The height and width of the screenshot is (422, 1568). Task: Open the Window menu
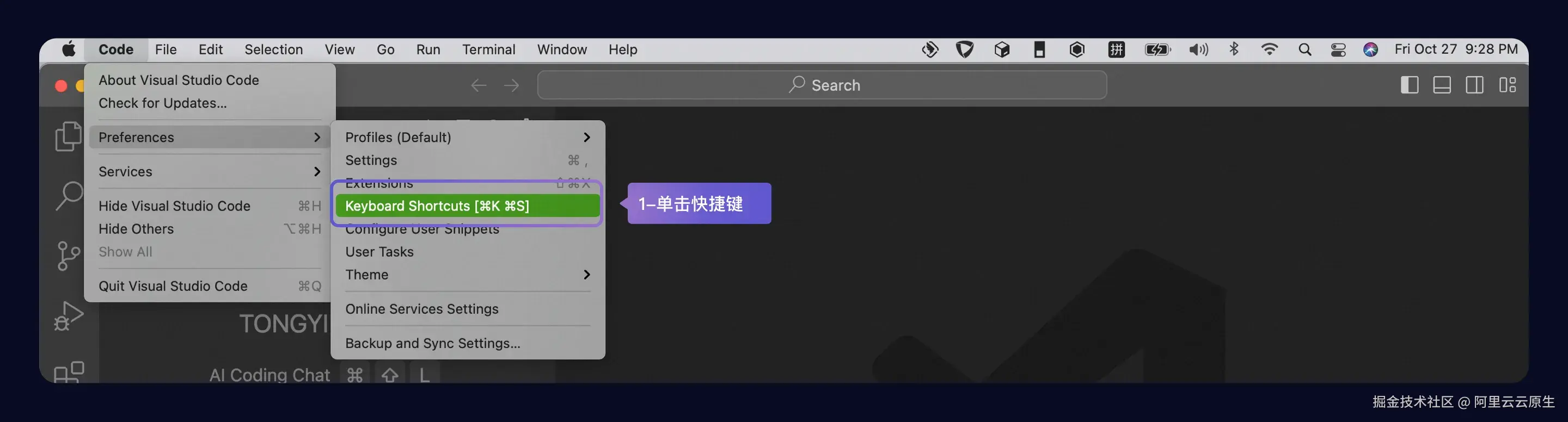562,49
